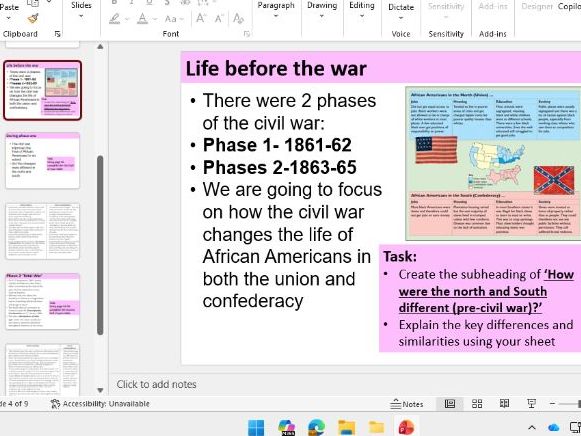The width and height of the screenshot is (581, 436).
Task: Click the slide thumbnail panel scrollbar thumb
Action: point(100,245)
